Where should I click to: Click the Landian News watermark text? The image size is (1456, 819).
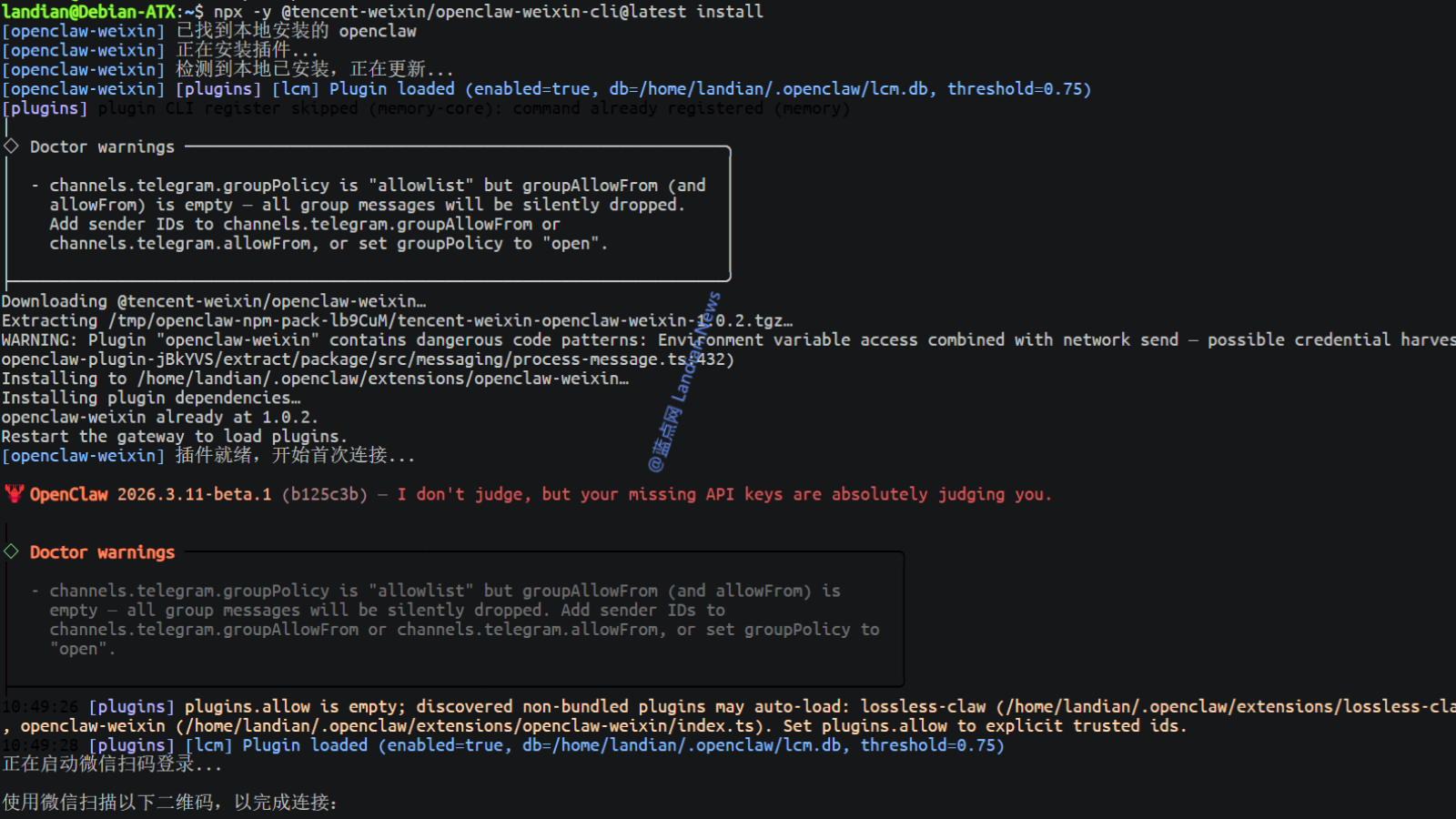684,382
